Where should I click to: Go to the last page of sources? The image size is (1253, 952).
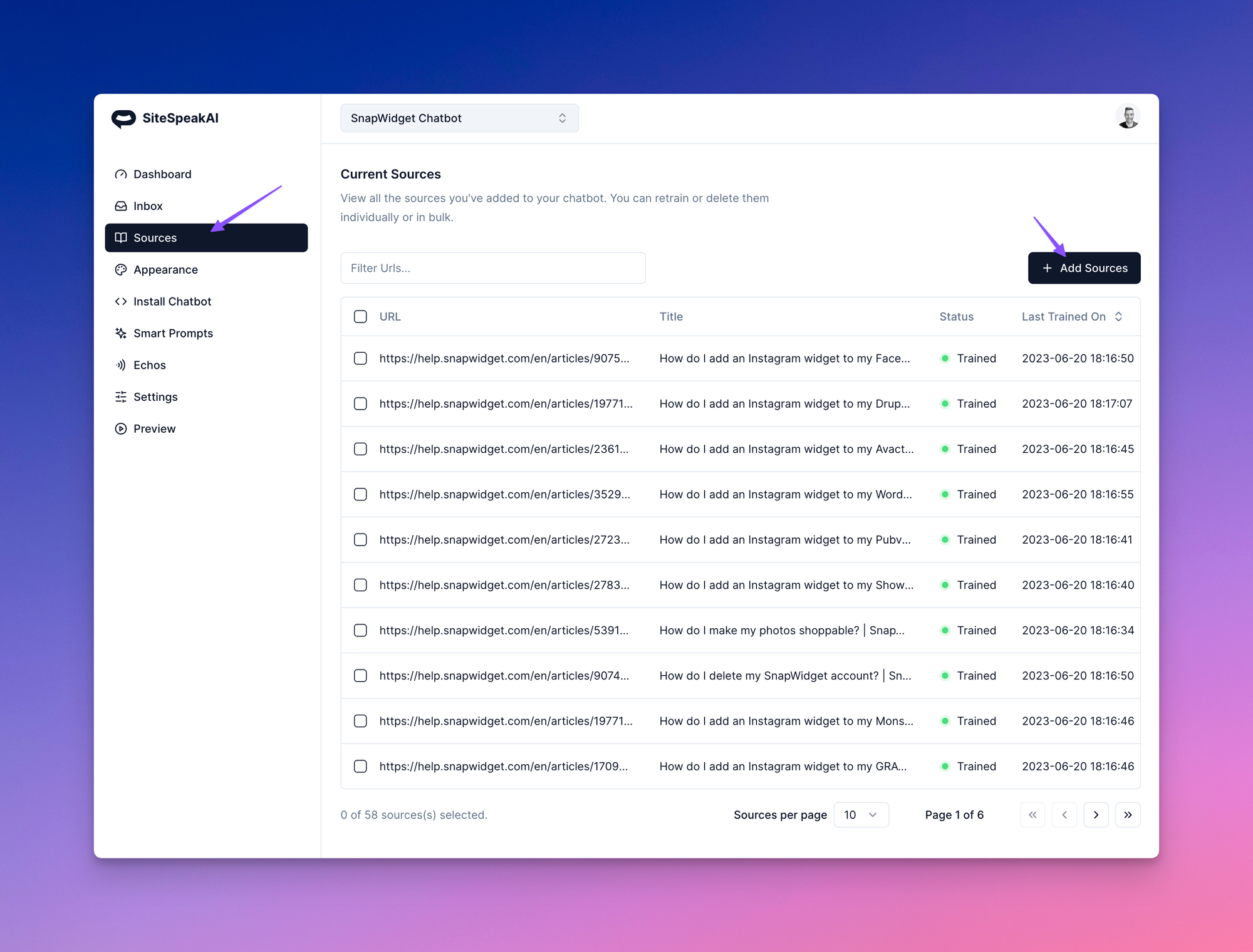[x=1128, y=815]
